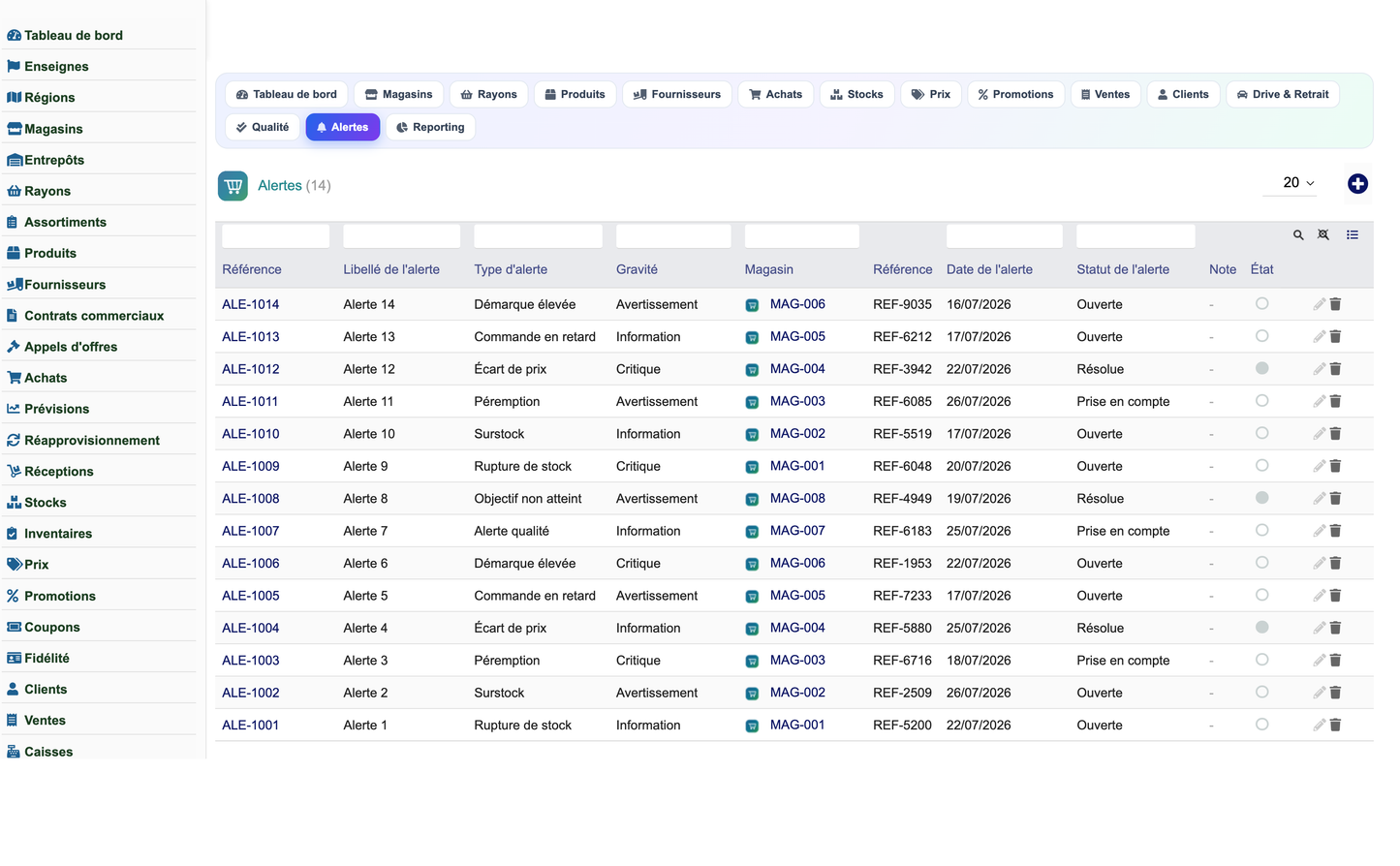The image size is (1400, 866).
Task: Switch to the Reporting tab
Action: click(x=430, y=127)
